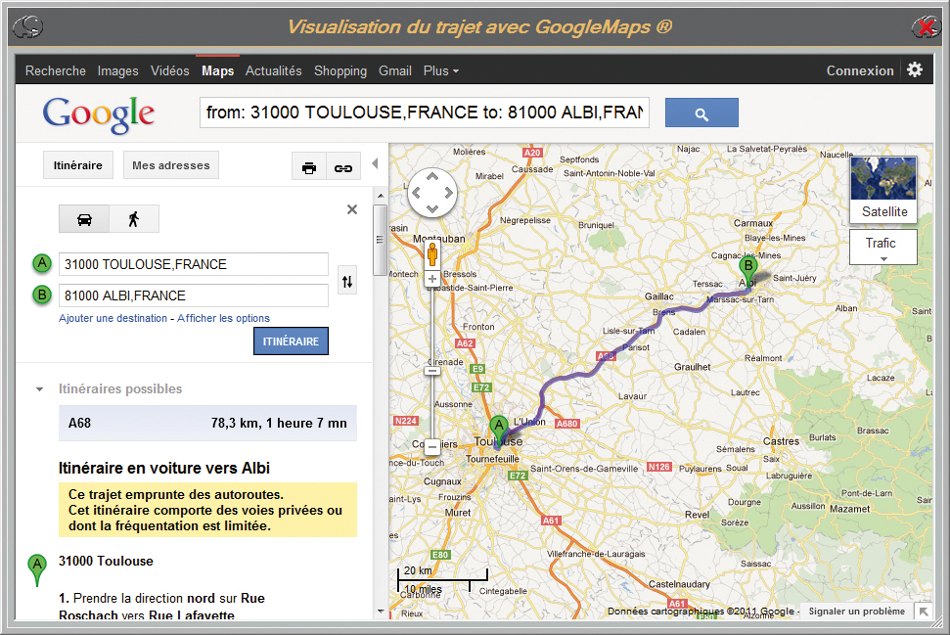Click Signaler un problème link
This screenshot has height=635, width=950.
tap(857, 611)
